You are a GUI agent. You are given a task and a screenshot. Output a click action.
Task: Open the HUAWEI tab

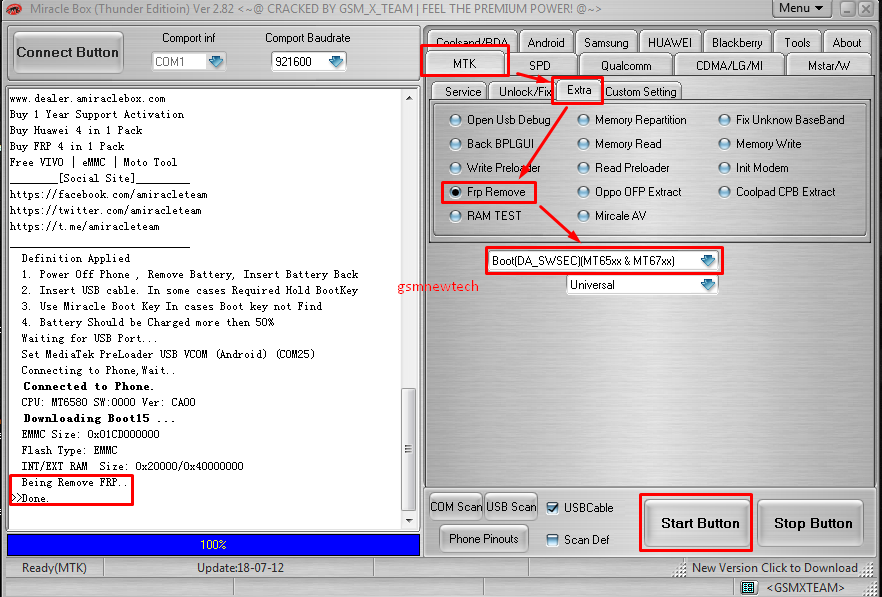tap(669, 43)
